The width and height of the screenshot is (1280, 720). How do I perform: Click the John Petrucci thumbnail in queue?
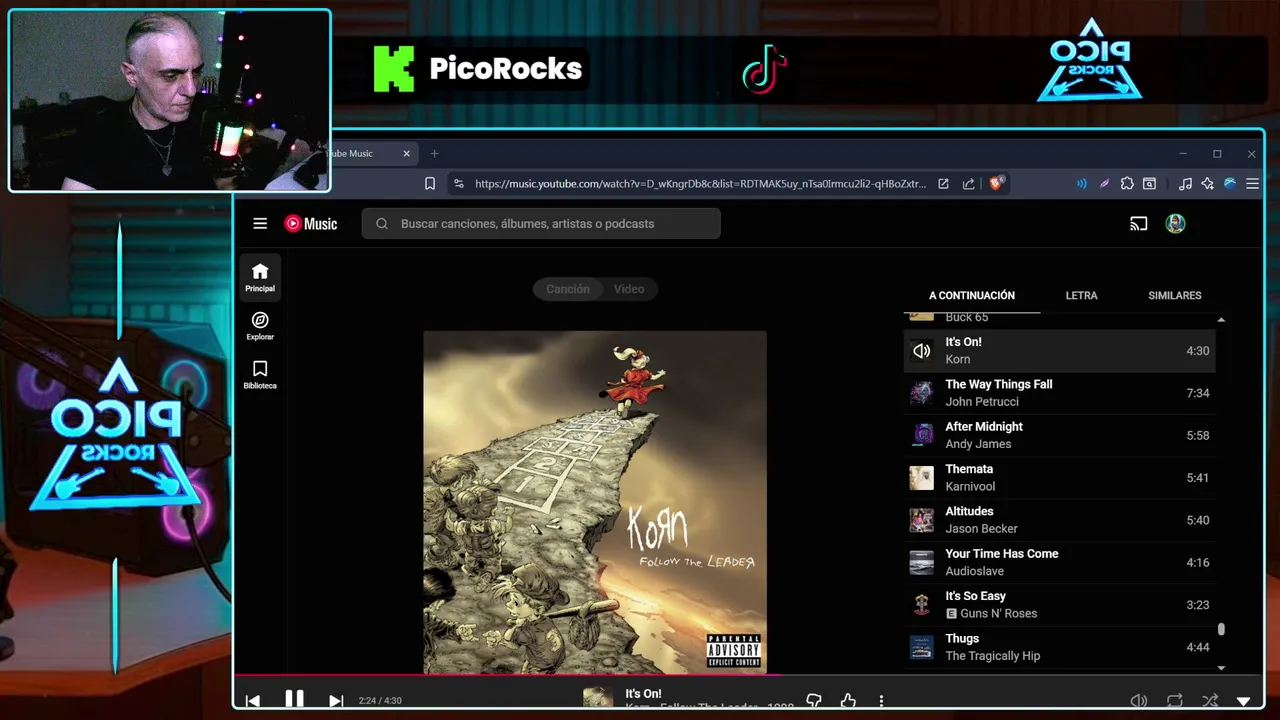(921, 393)
